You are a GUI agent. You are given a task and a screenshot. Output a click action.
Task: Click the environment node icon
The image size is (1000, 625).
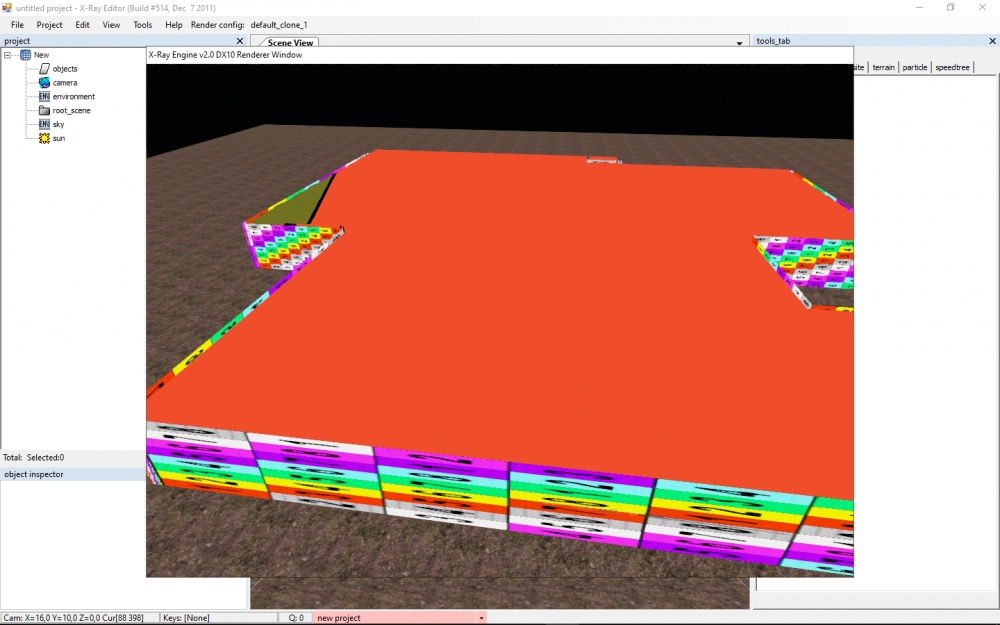(x=44, y=97)
